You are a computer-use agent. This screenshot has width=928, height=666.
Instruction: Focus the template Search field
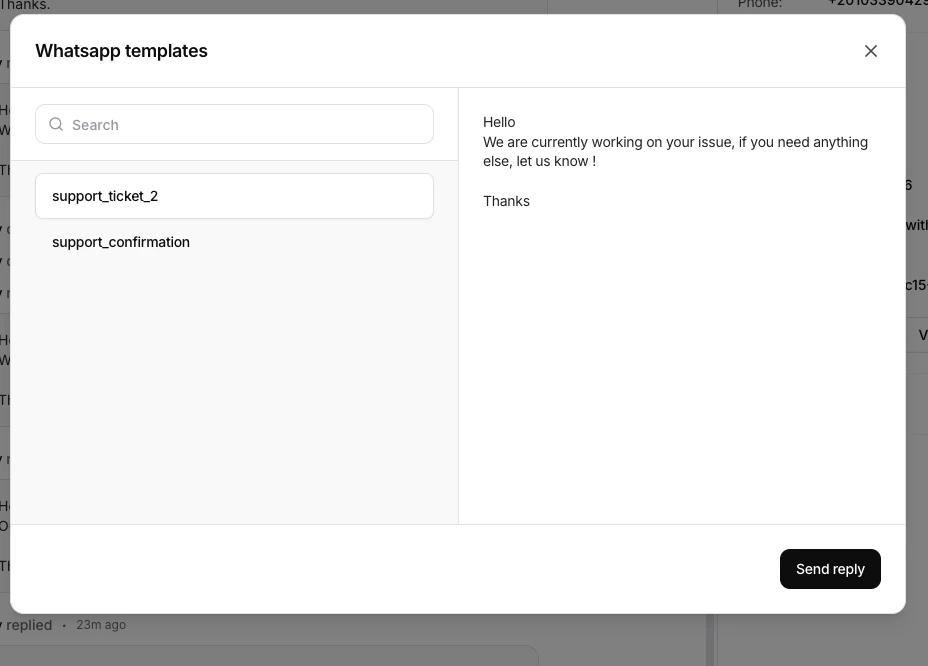pyautogui.click(x=234, y=124)
